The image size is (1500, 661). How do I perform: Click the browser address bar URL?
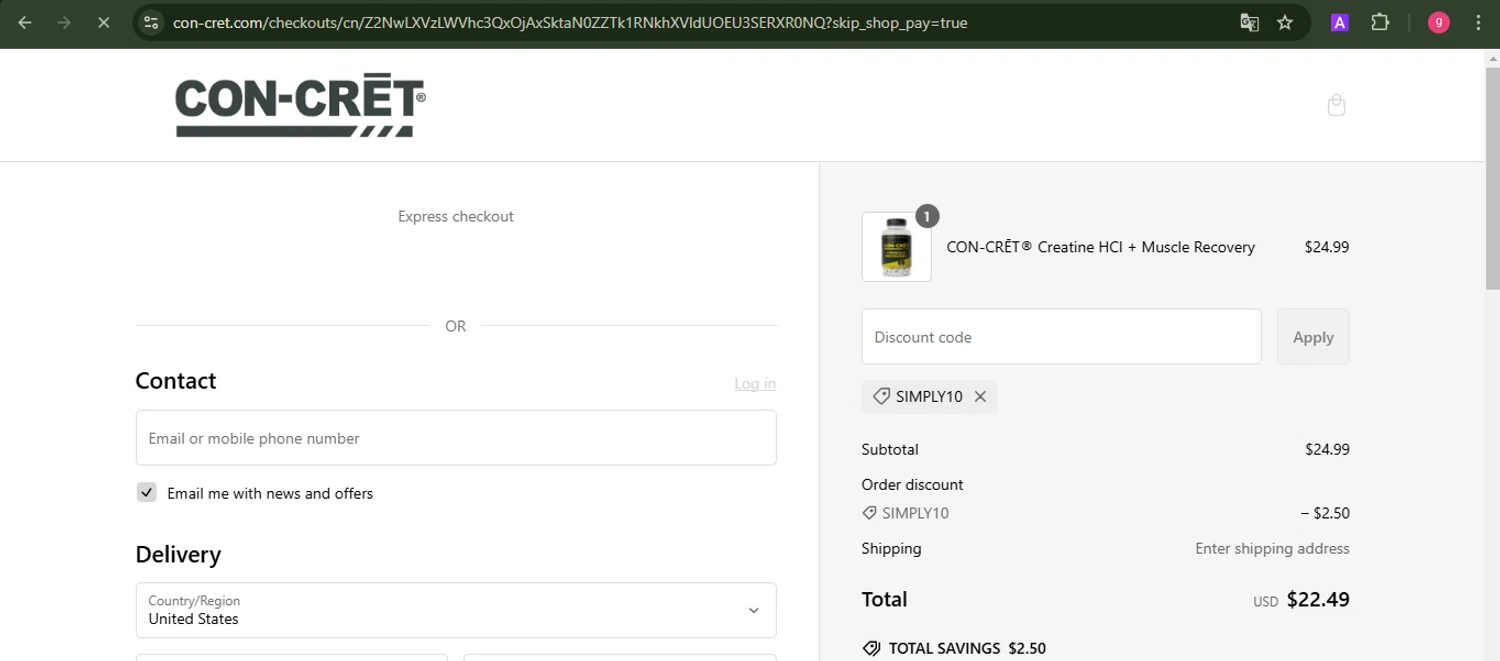click(x=570, y=22)
